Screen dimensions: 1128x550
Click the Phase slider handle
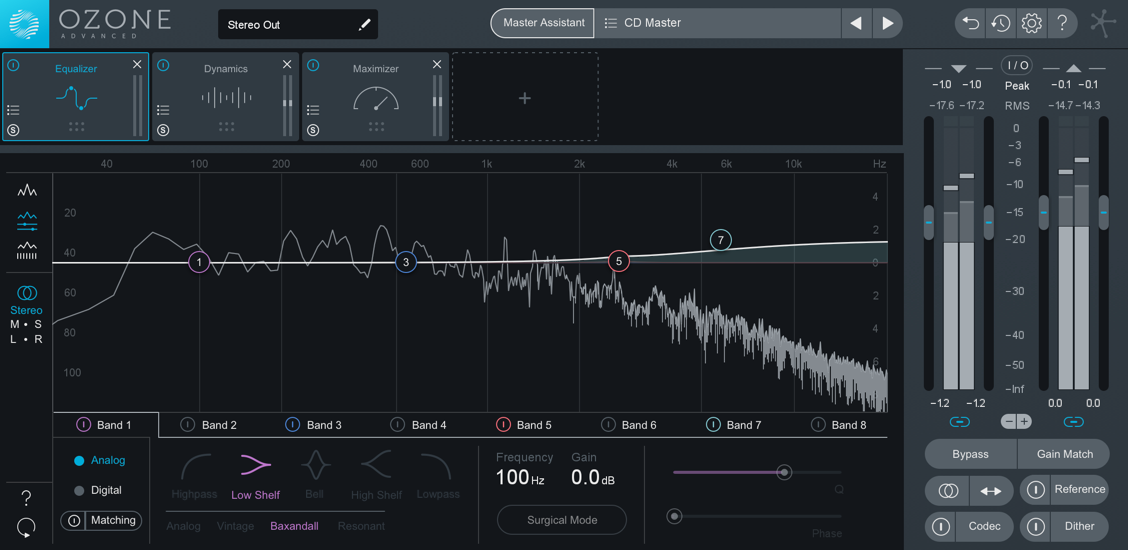coord(674,515)
